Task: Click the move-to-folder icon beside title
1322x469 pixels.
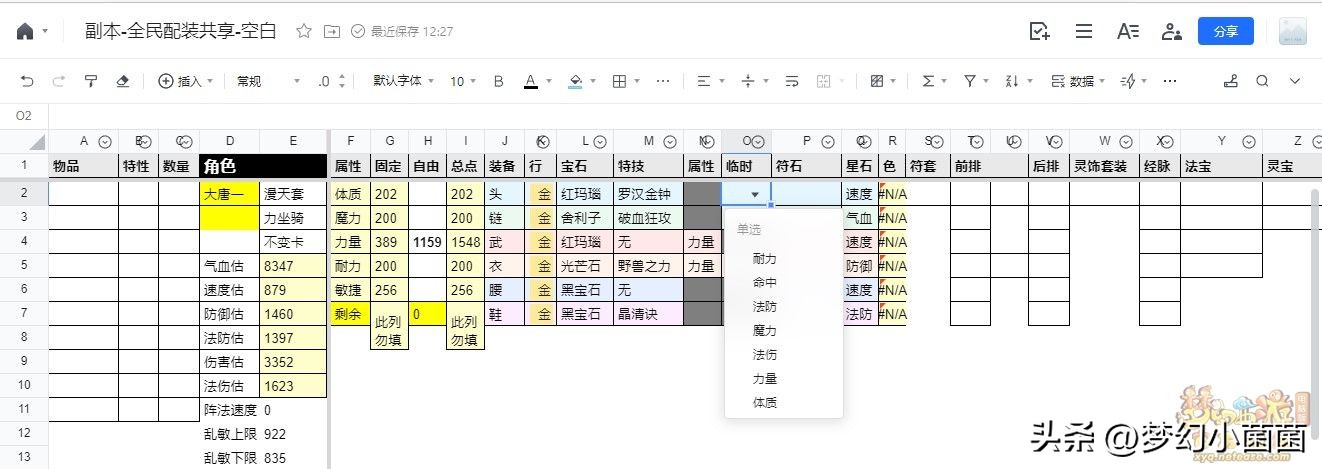Action: click(x=332, y=31)
